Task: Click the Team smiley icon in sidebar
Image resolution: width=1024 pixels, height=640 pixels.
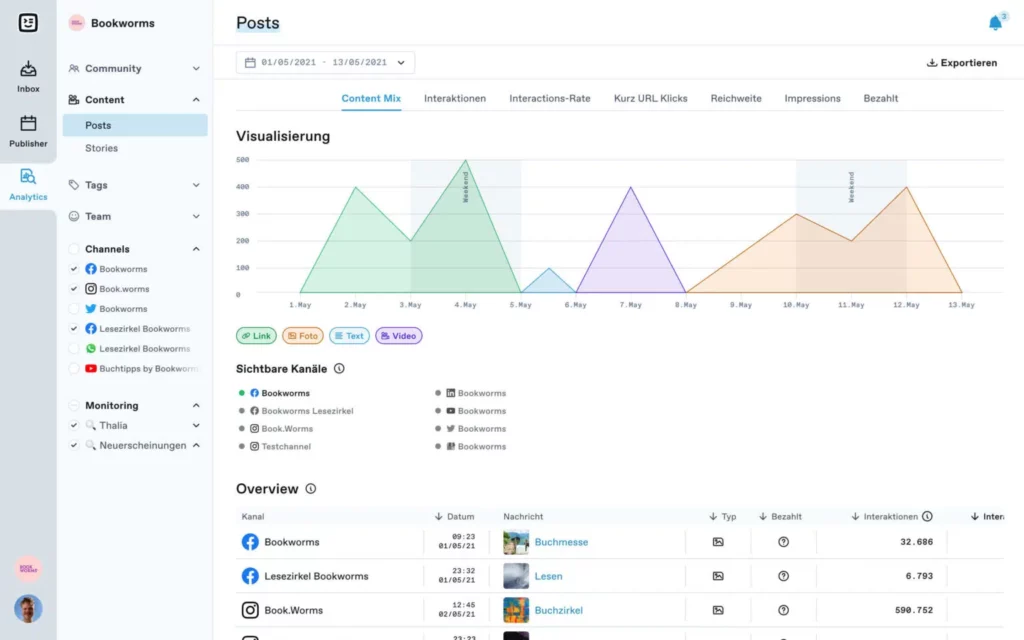Action: click(74, 216)
